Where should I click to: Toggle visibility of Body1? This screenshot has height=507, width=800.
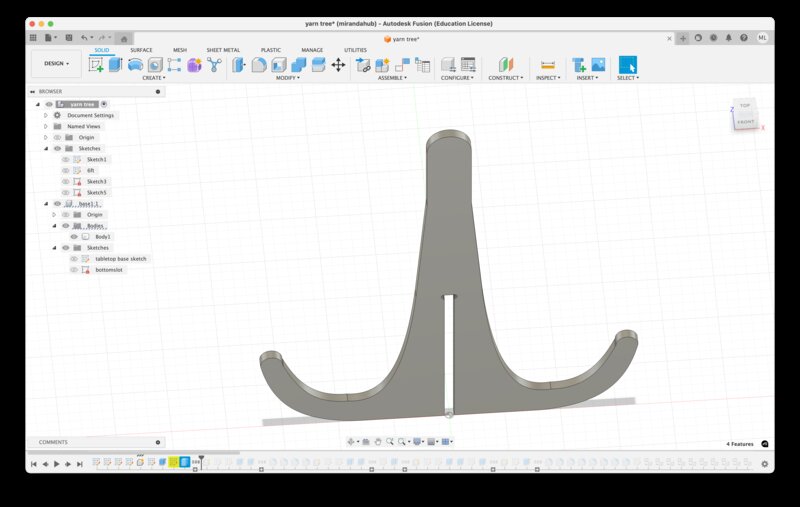(74, 236)
